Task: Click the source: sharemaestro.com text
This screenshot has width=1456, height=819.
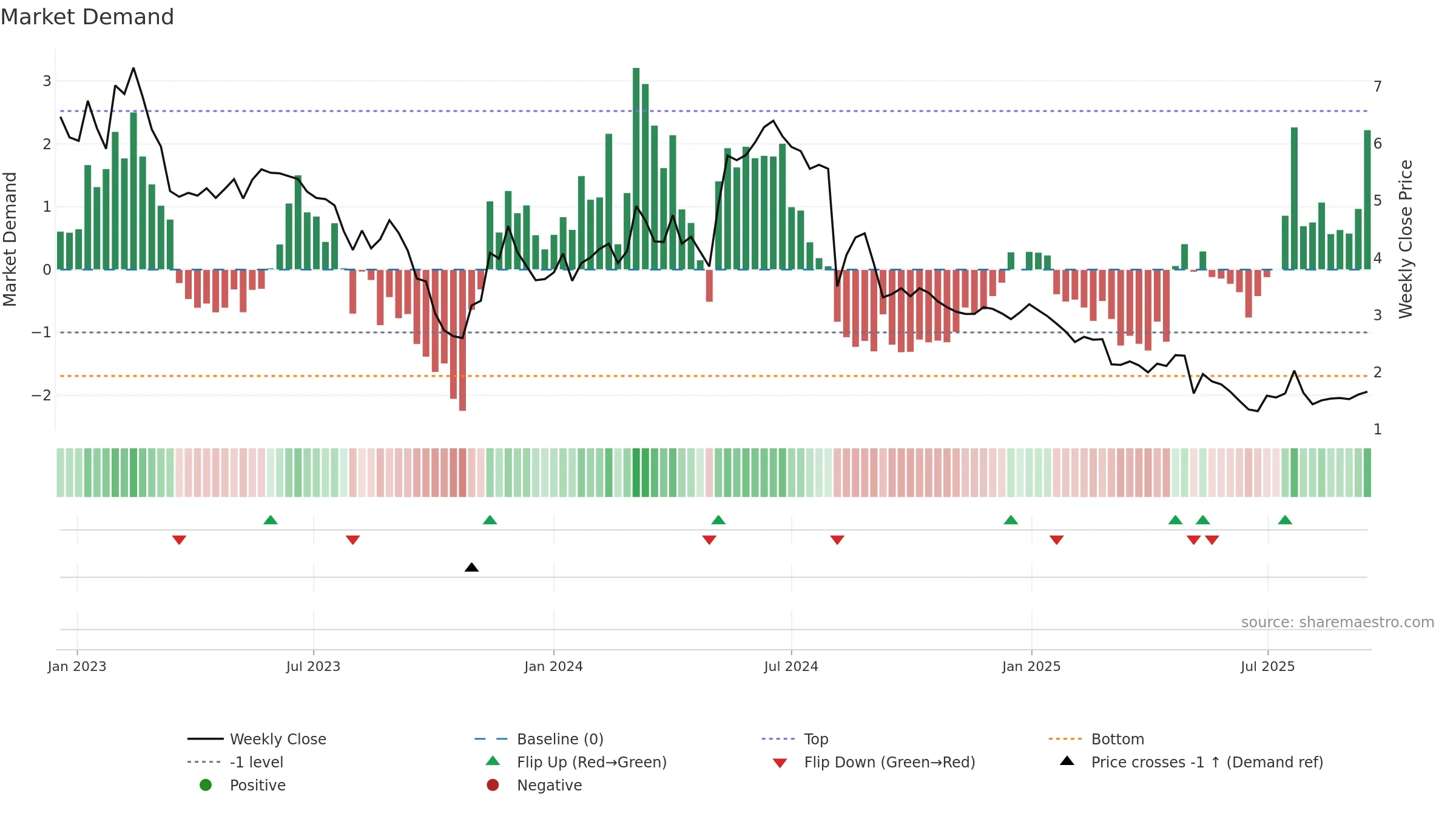Action: pos(1337,622)
